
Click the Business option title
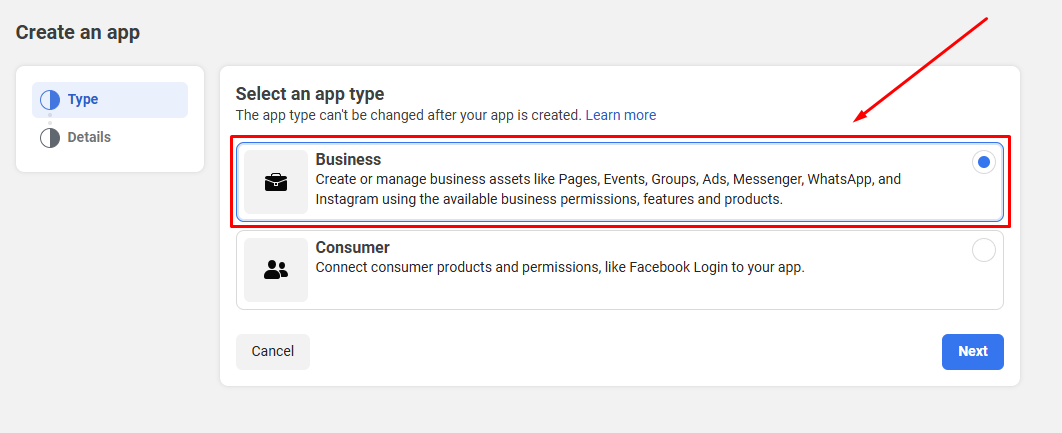click(x=348, y=160)
